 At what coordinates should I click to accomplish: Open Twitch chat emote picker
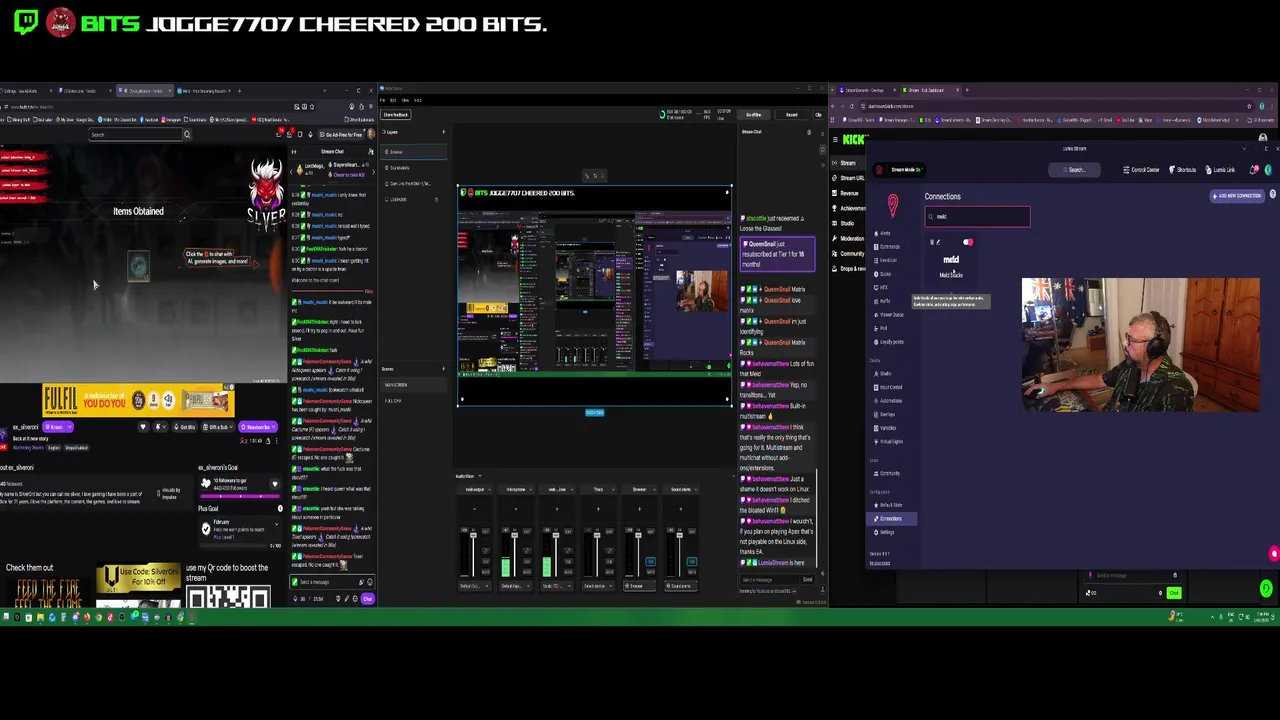click(x=370, y=582)
